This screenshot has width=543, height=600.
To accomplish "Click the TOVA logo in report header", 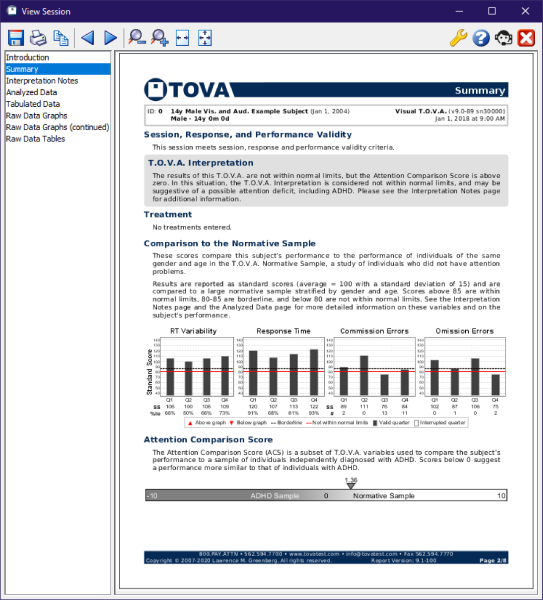I will (188, 90).
